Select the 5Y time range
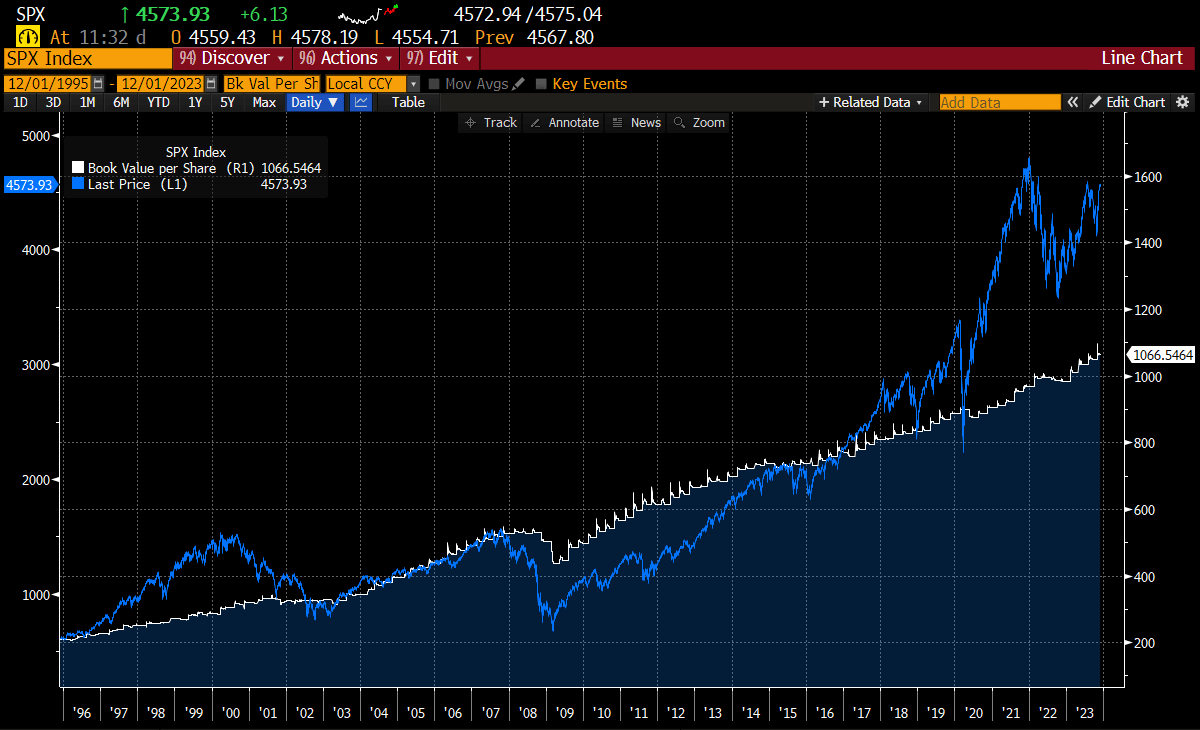 click(227, 102)
